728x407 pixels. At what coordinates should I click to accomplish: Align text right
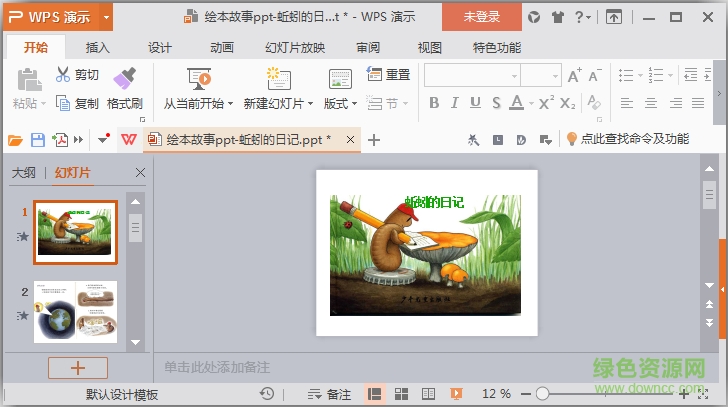tap(676, 103)
